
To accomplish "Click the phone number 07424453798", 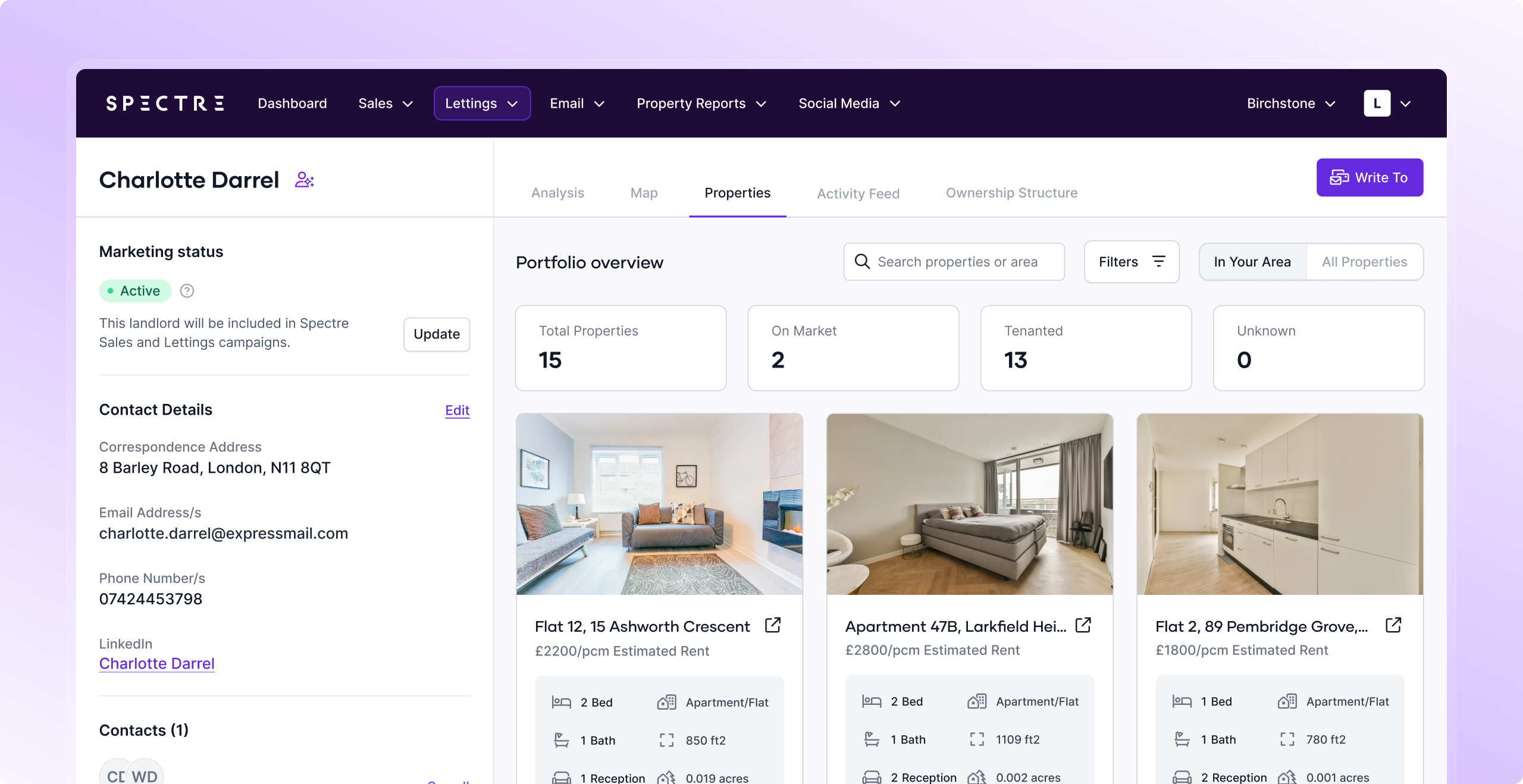I will 151,599.
